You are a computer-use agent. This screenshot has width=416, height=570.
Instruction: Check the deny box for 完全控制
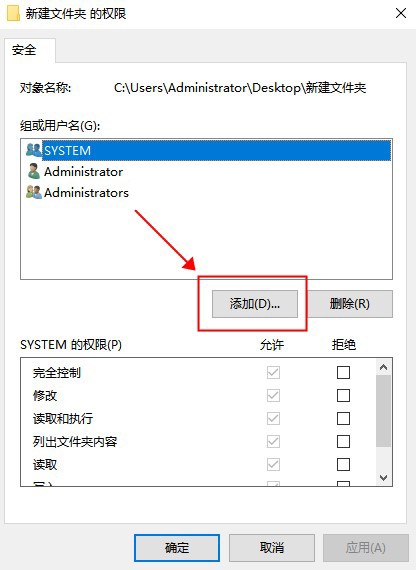coord(343,372)
